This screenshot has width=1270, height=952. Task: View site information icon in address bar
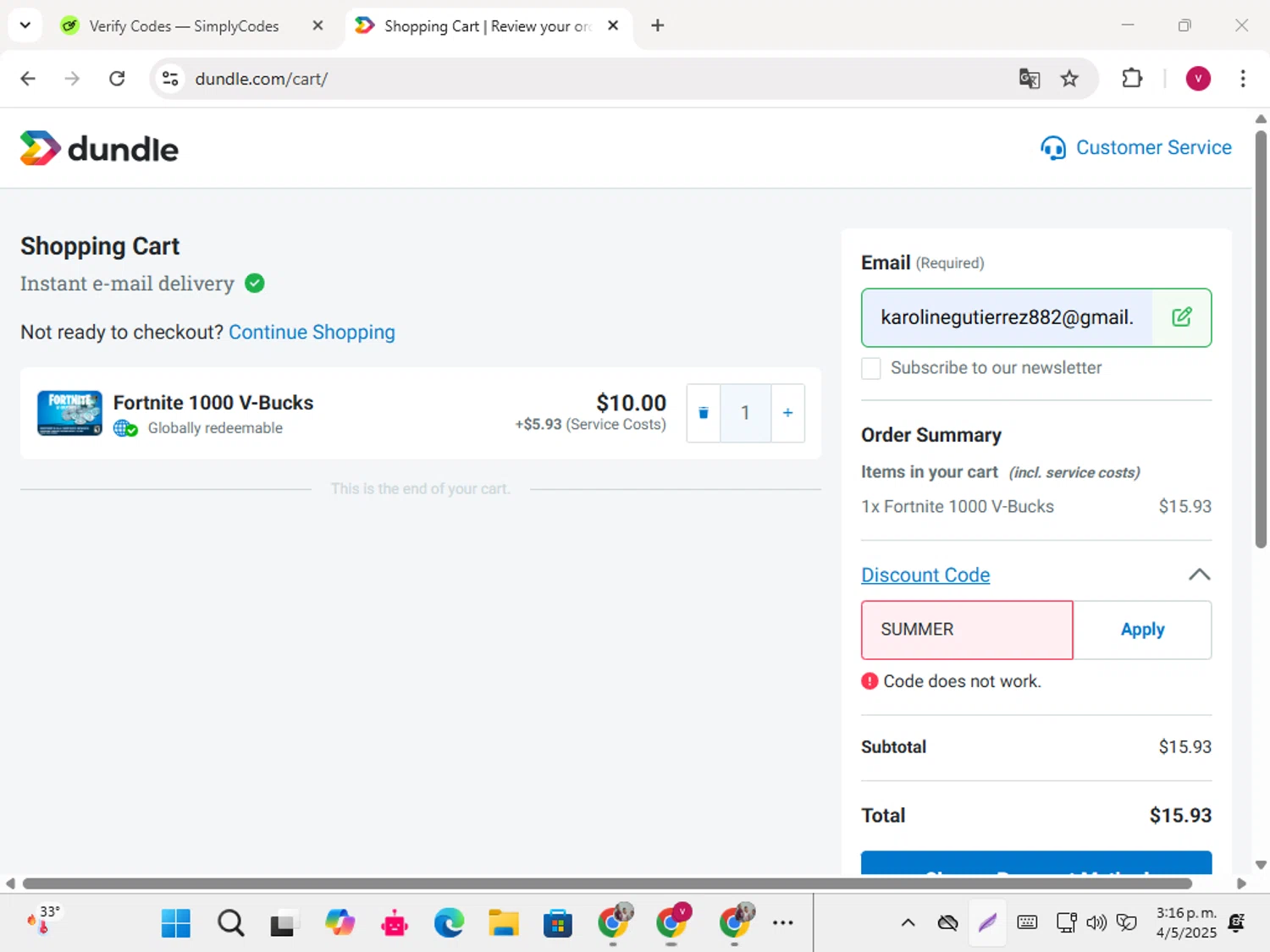click(x=170, y=79)
